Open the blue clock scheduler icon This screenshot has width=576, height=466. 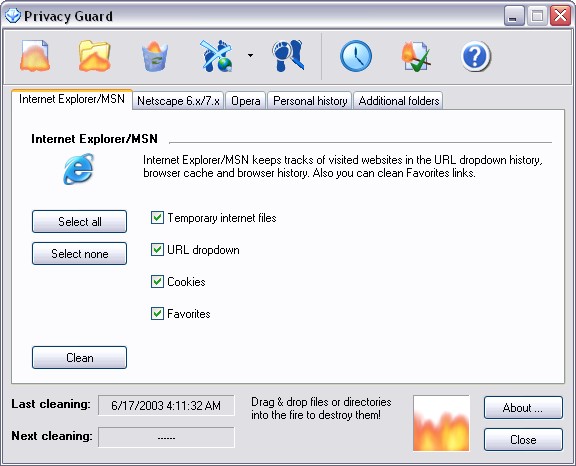pyautogui.click(x=356, y=56)
